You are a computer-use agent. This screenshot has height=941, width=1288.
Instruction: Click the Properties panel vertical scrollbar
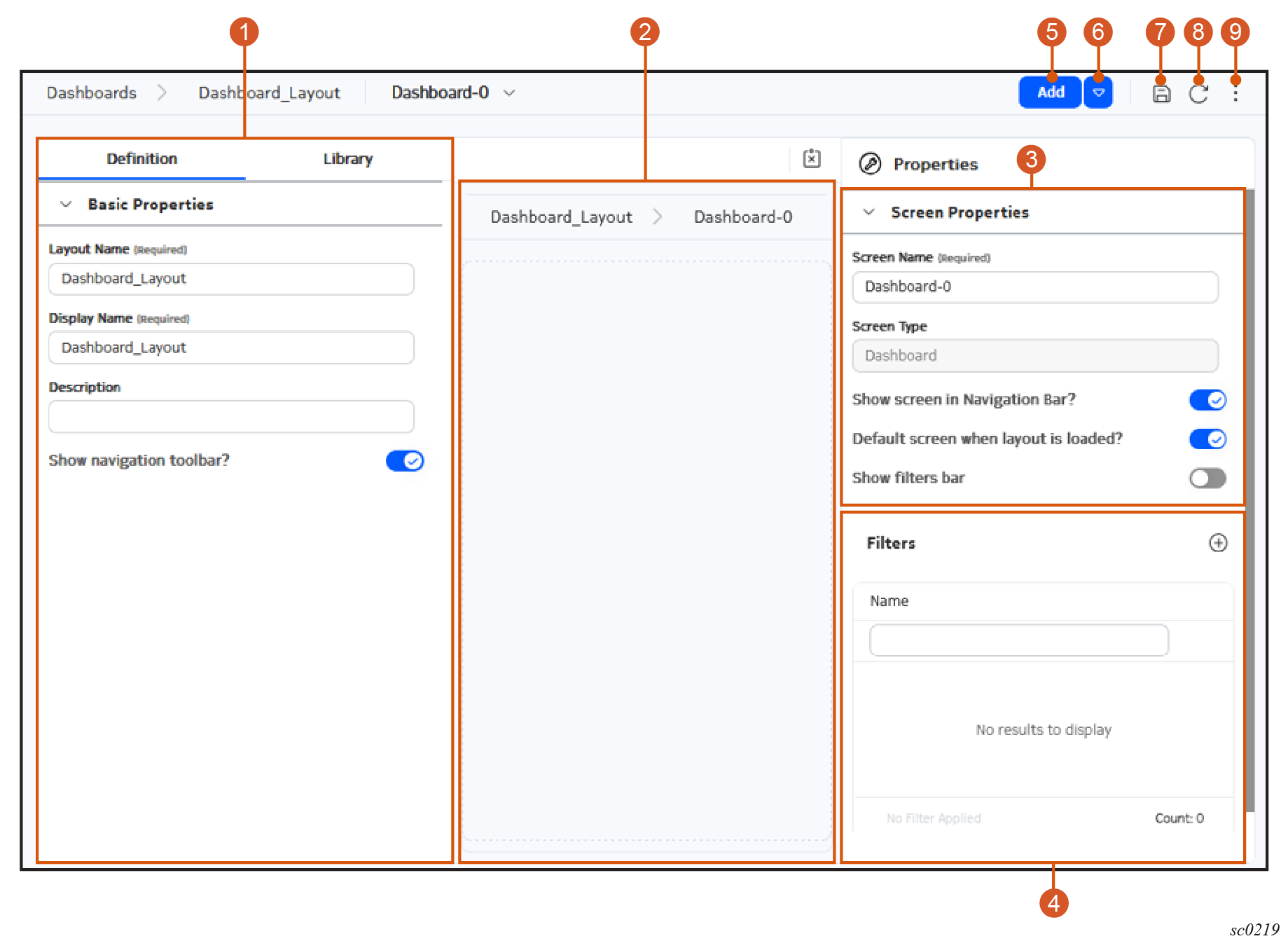[x=1250, y=500]
